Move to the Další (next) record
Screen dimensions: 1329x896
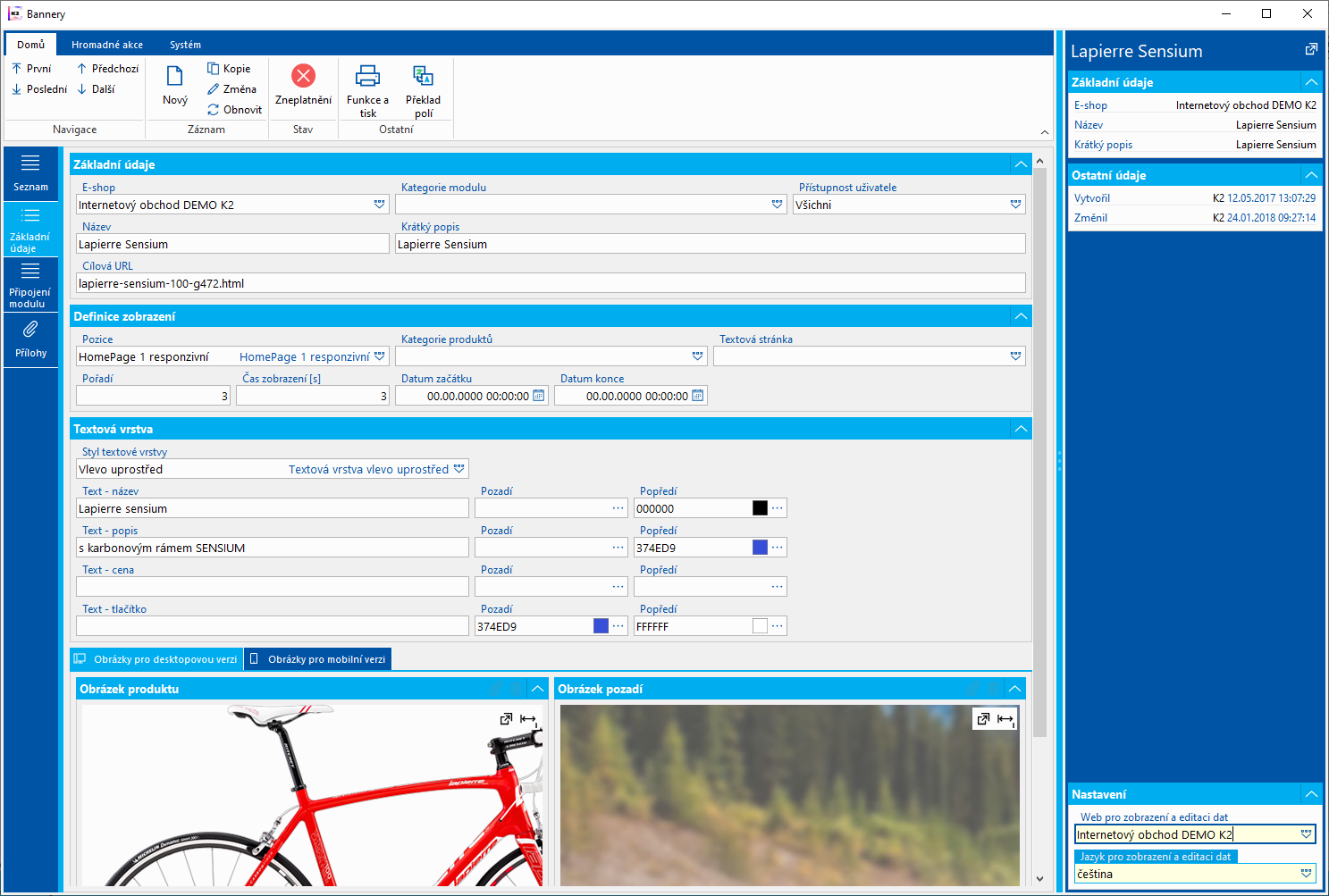pos(96,88)
